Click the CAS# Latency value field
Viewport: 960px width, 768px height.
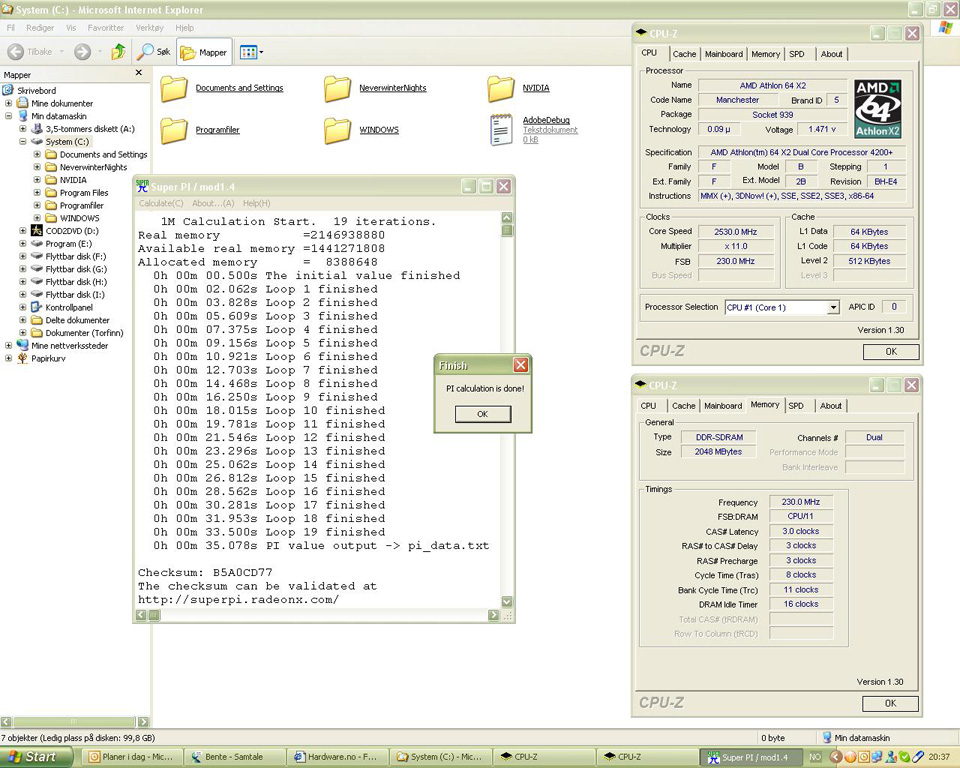coord(801,531)
